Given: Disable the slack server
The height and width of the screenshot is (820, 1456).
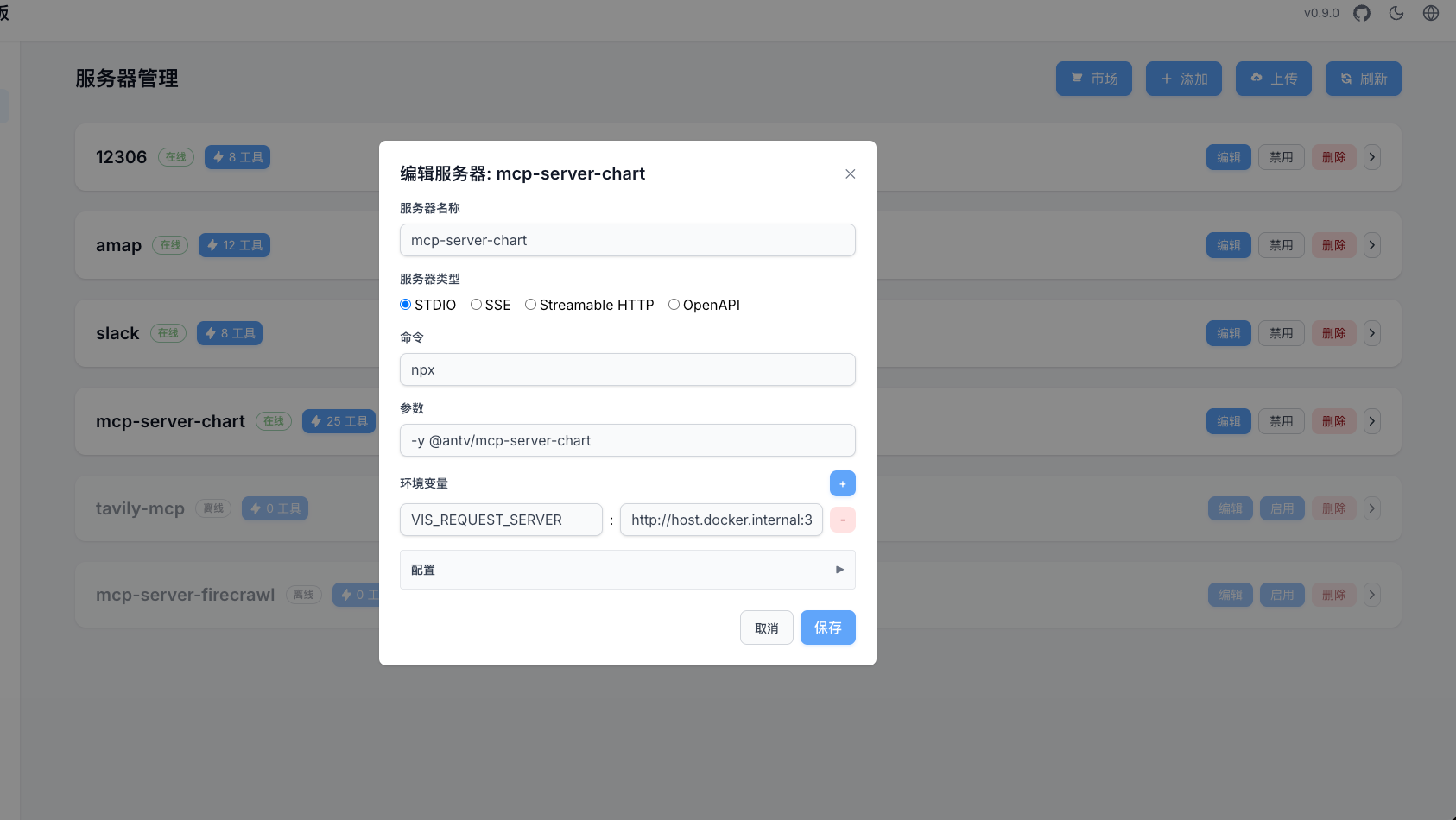Looking at the screenshot, I should (x=1282, y=333).
